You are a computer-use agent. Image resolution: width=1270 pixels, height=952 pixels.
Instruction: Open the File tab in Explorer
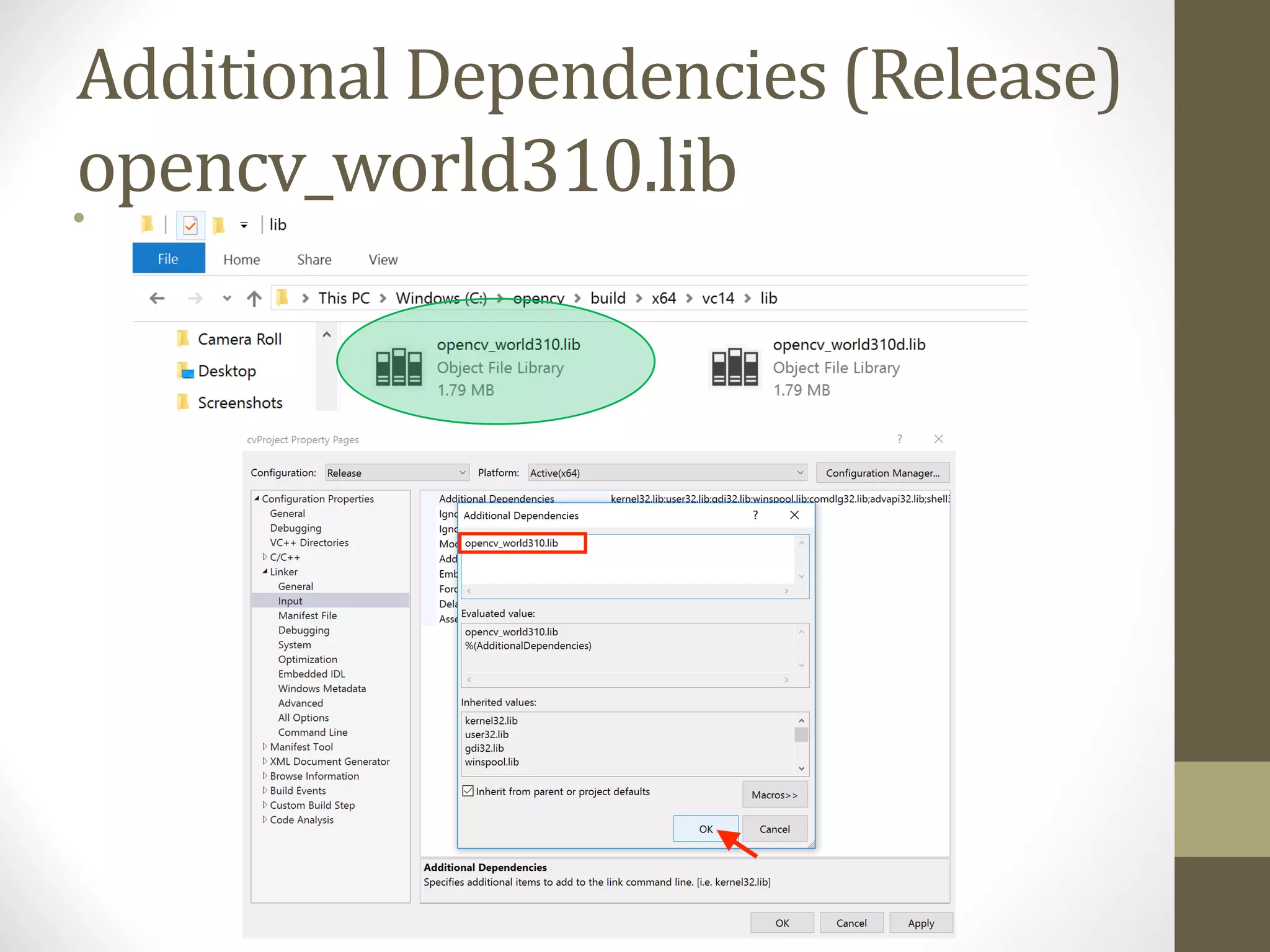(x=168, y=259)
